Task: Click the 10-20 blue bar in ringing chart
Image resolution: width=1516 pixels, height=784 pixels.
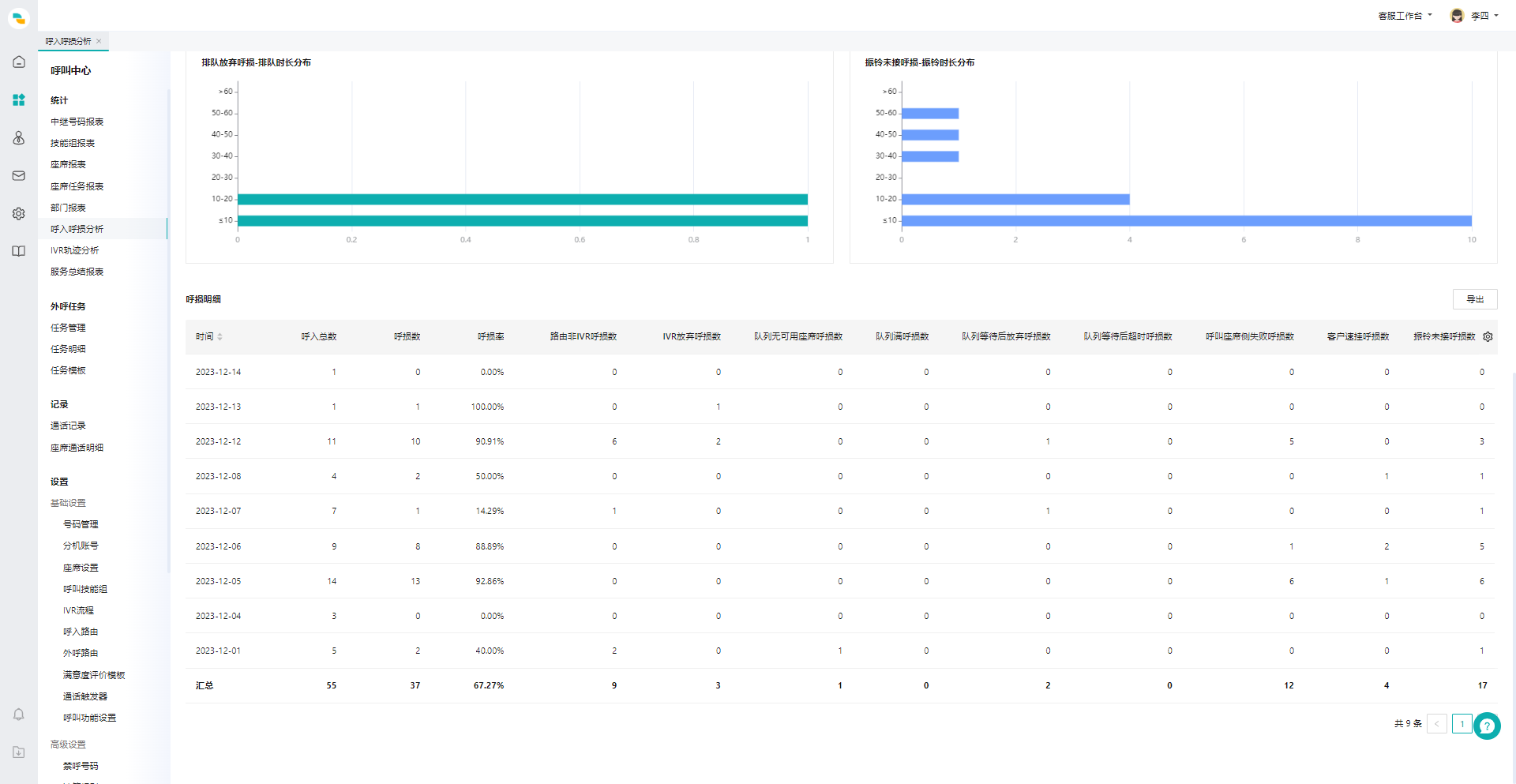Action: pos(1015,199)
